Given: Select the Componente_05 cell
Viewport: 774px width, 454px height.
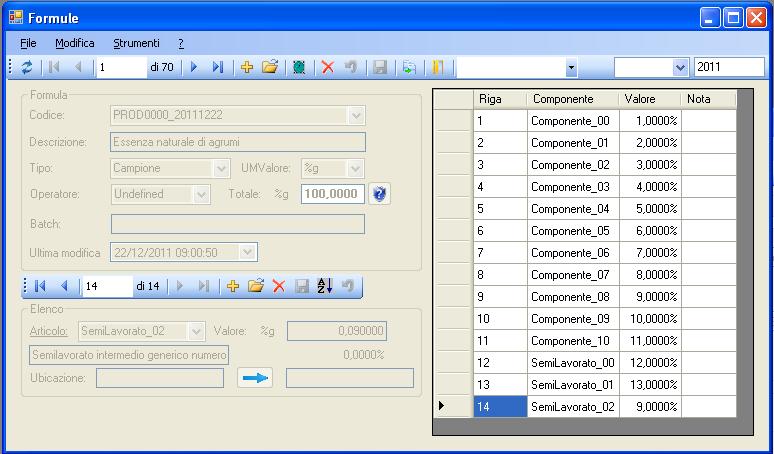Looking at the screenshot, I should point(573,231).
